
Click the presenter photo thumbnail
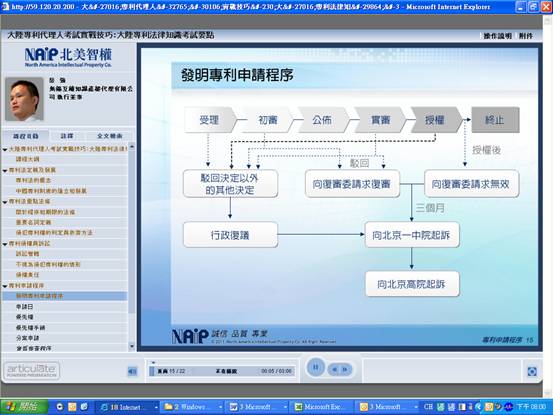(x=24, y=99)
